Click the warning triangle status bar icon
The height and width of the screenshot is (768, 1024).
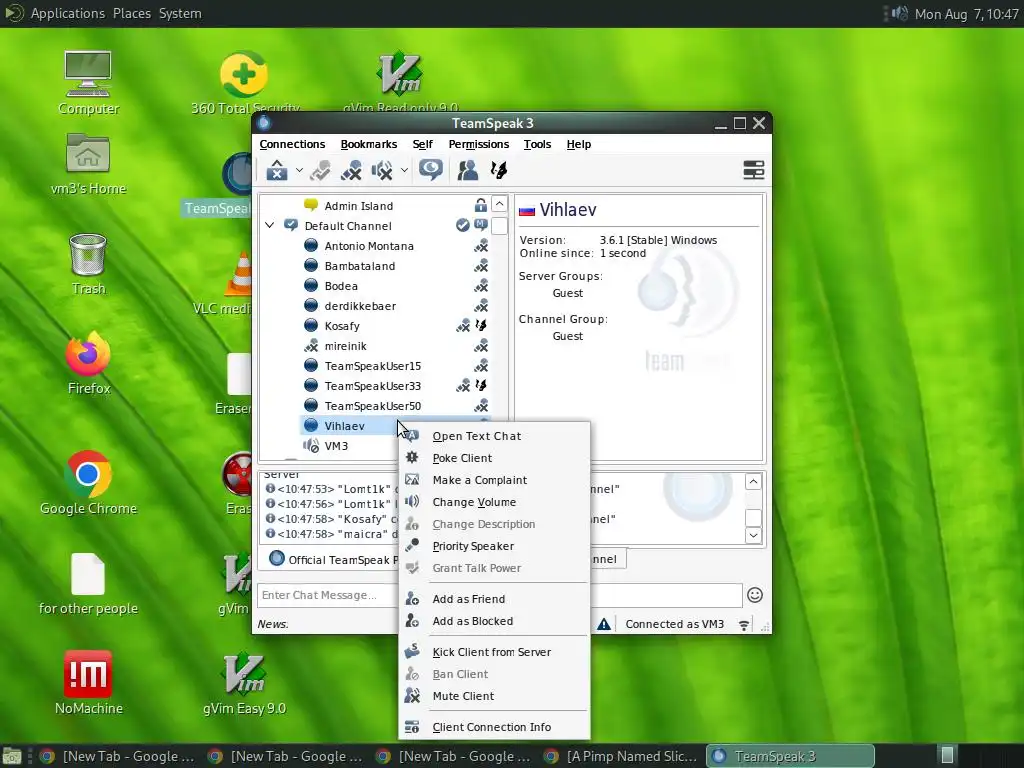pos(604,624)
